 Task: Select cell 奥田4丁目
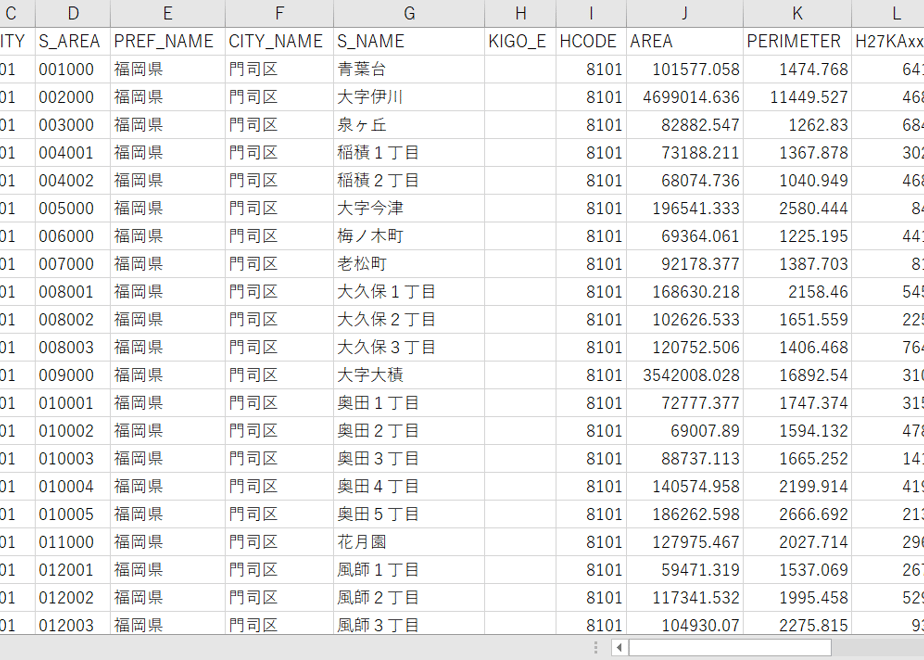click(409, 487)
